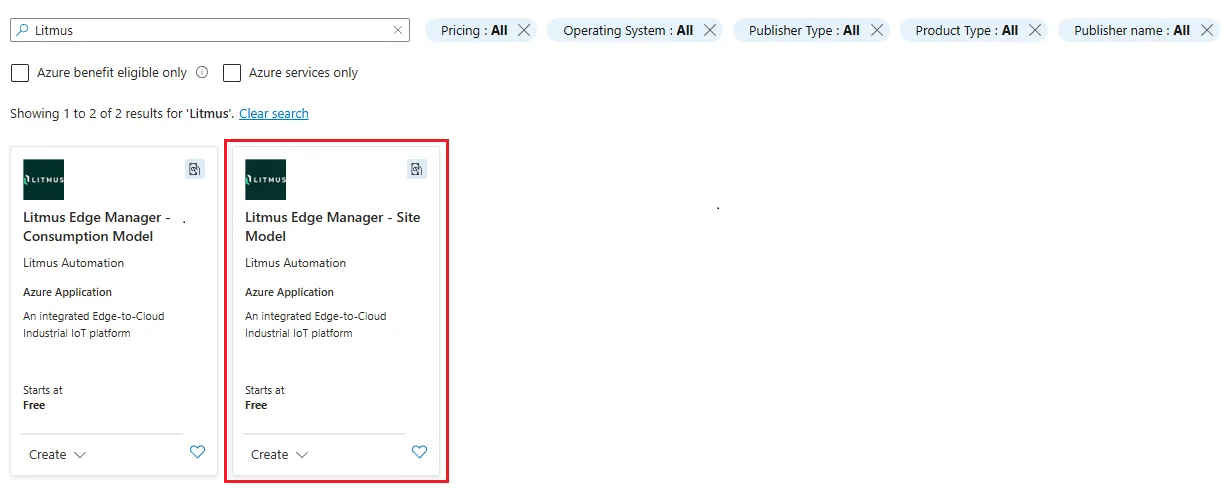Favorite the Site Model offering with heart

(419, 452)
